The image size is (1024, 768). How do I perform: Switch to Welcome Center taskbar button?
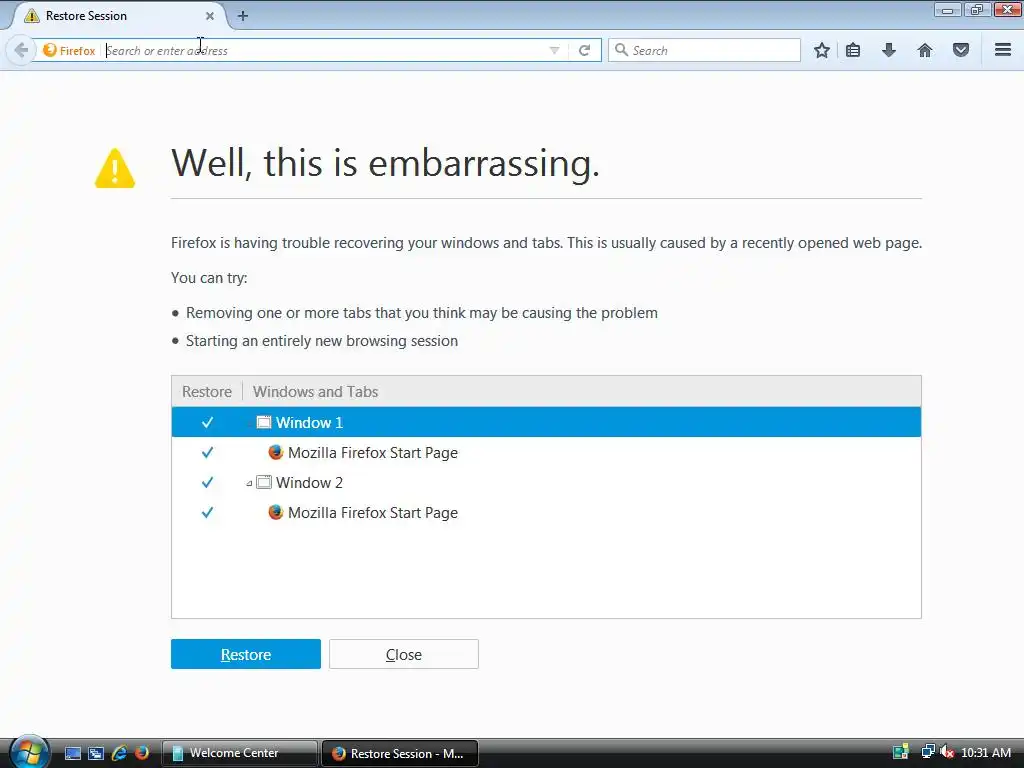click(239, 753)
